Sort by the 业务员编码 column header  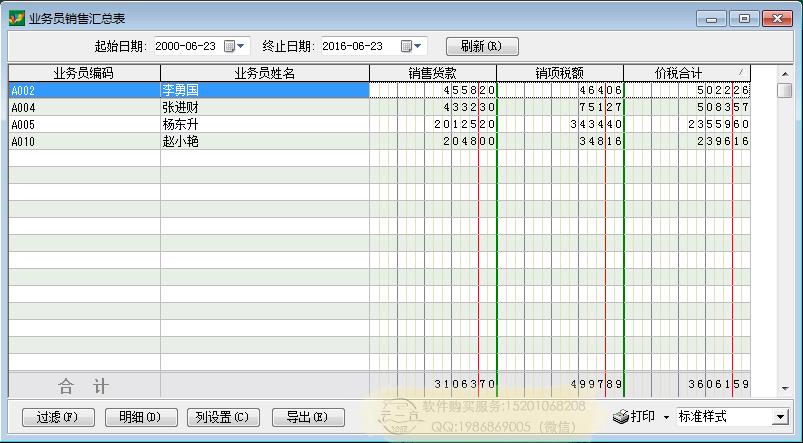[x=84, y=73]
